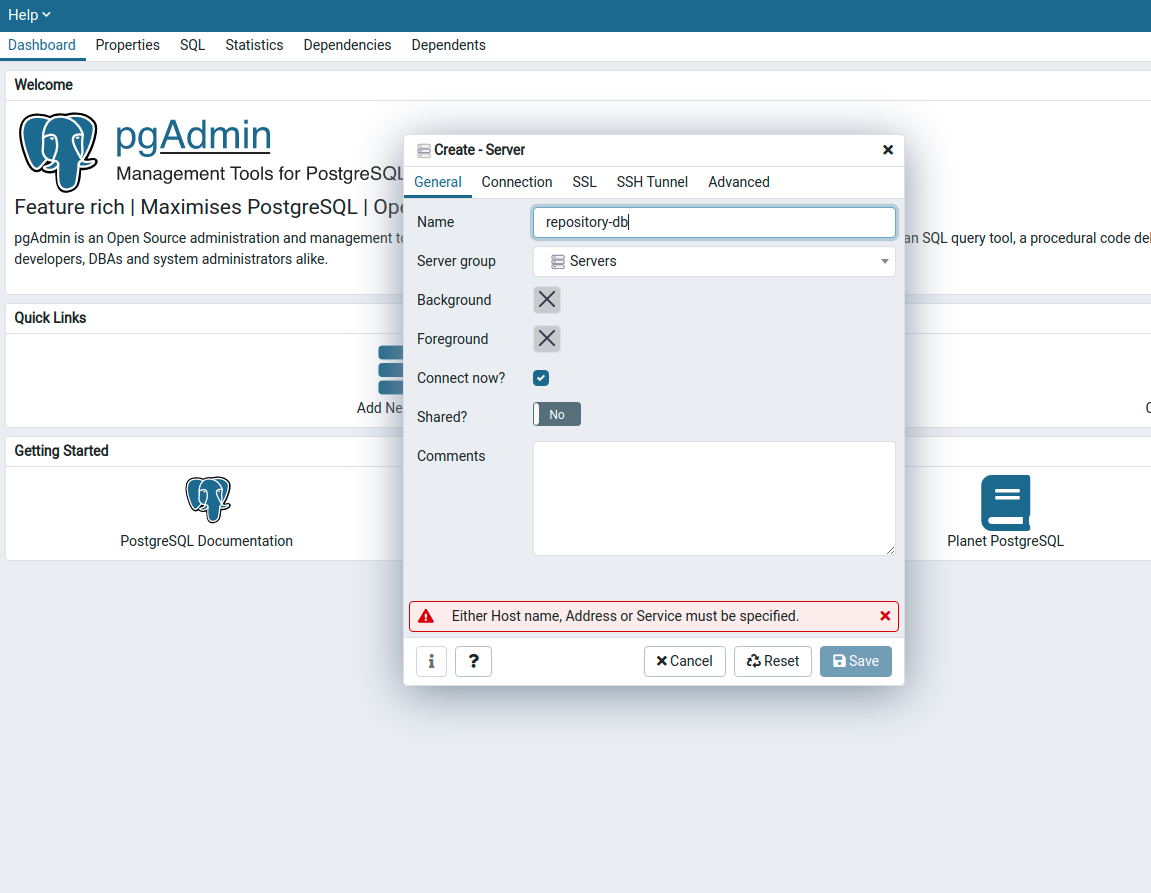The width and height of the screenshot is (1151, 893).
Task: Select the General tab
Action: pyautogui.click(x=437, y=182)
